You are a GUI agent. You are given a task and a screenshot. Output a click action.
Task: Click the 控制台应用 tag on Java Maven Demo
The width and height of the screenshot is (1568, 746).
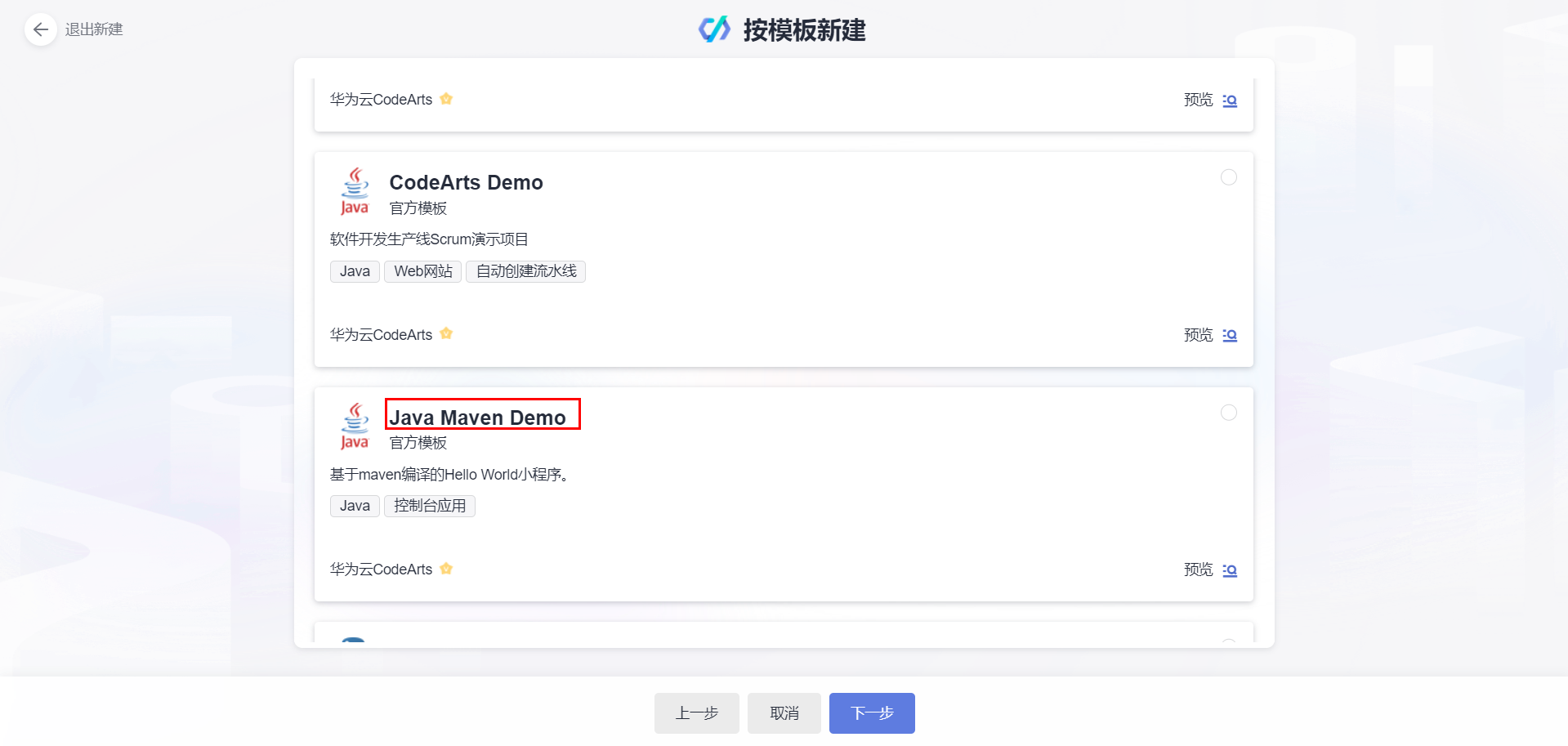(x=430, y=506)
